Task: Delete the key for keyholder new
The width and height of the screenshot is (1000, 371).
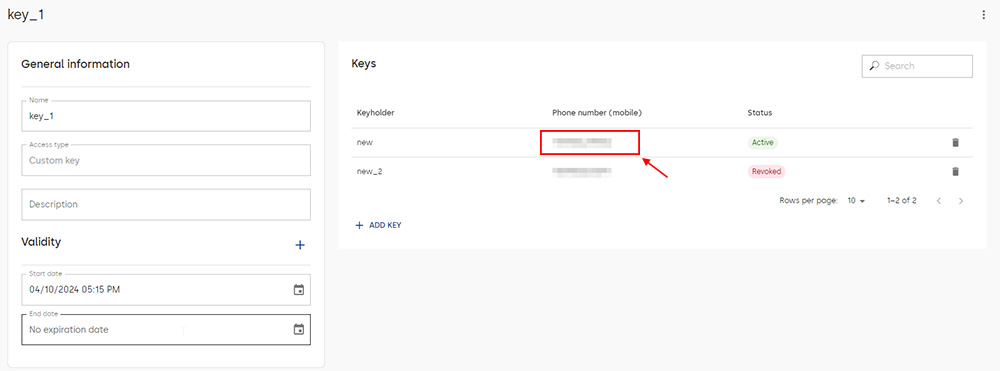Action: pyautogui.click(x=955, y=143)
